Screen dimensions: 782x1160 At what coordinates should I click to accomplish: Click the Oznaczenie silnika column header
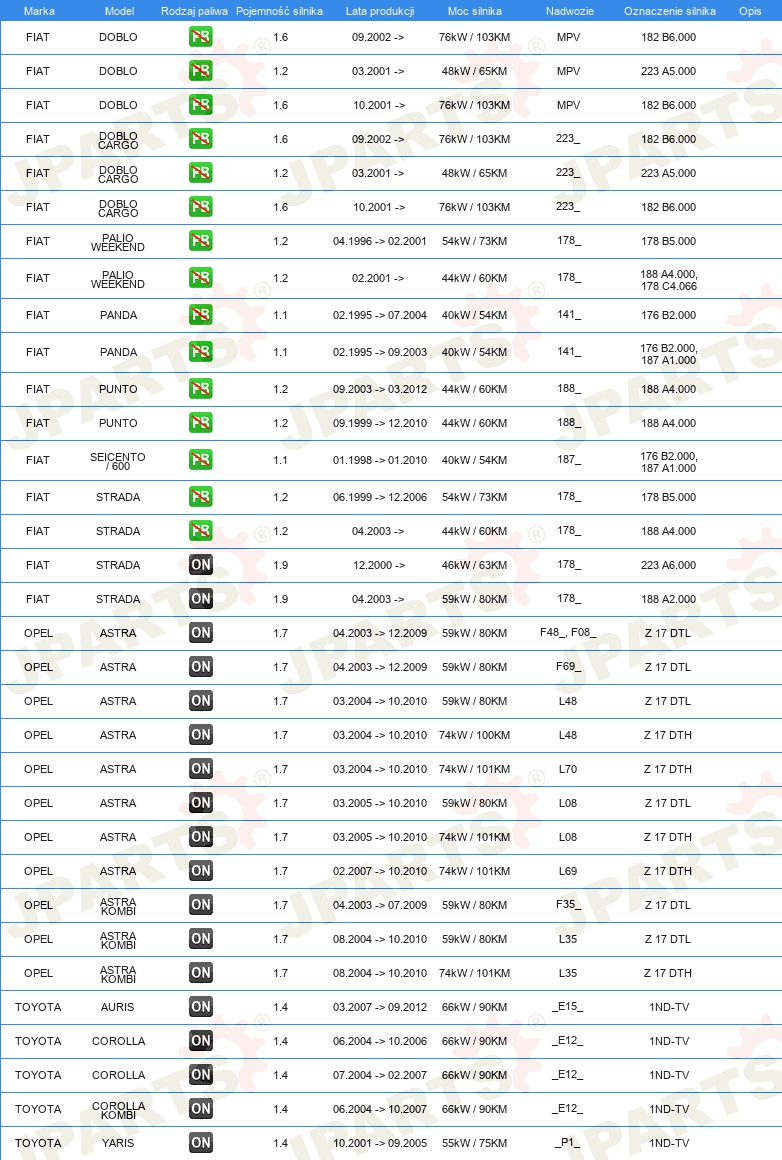[x=670, y=11]
